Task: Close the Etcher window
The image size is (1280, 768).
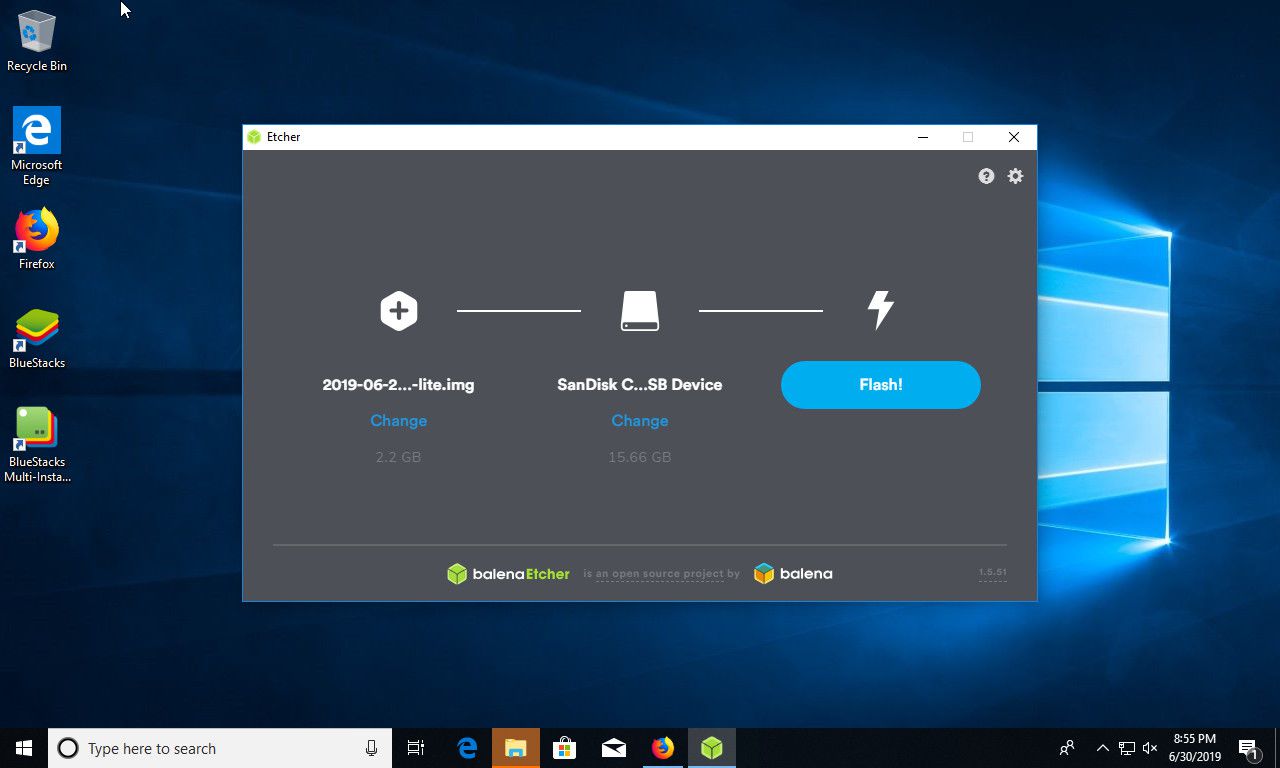Action: (1014, 137)
